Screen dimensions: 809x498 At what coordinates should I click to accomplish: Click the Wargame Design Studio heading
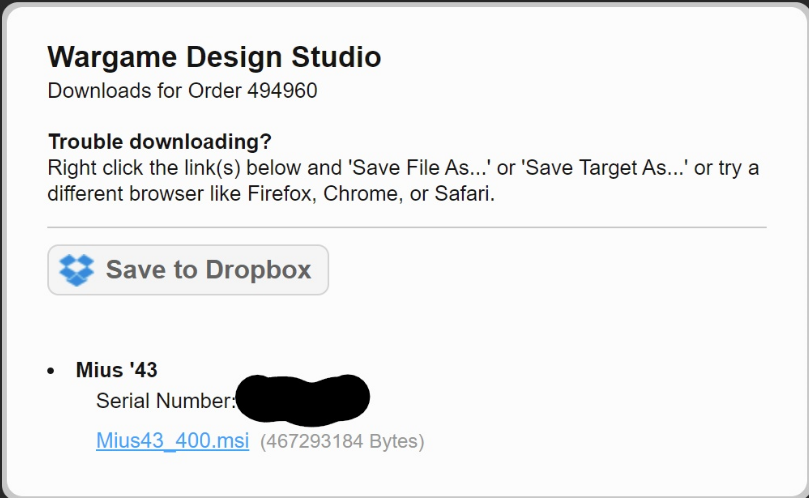click(214, 57)
